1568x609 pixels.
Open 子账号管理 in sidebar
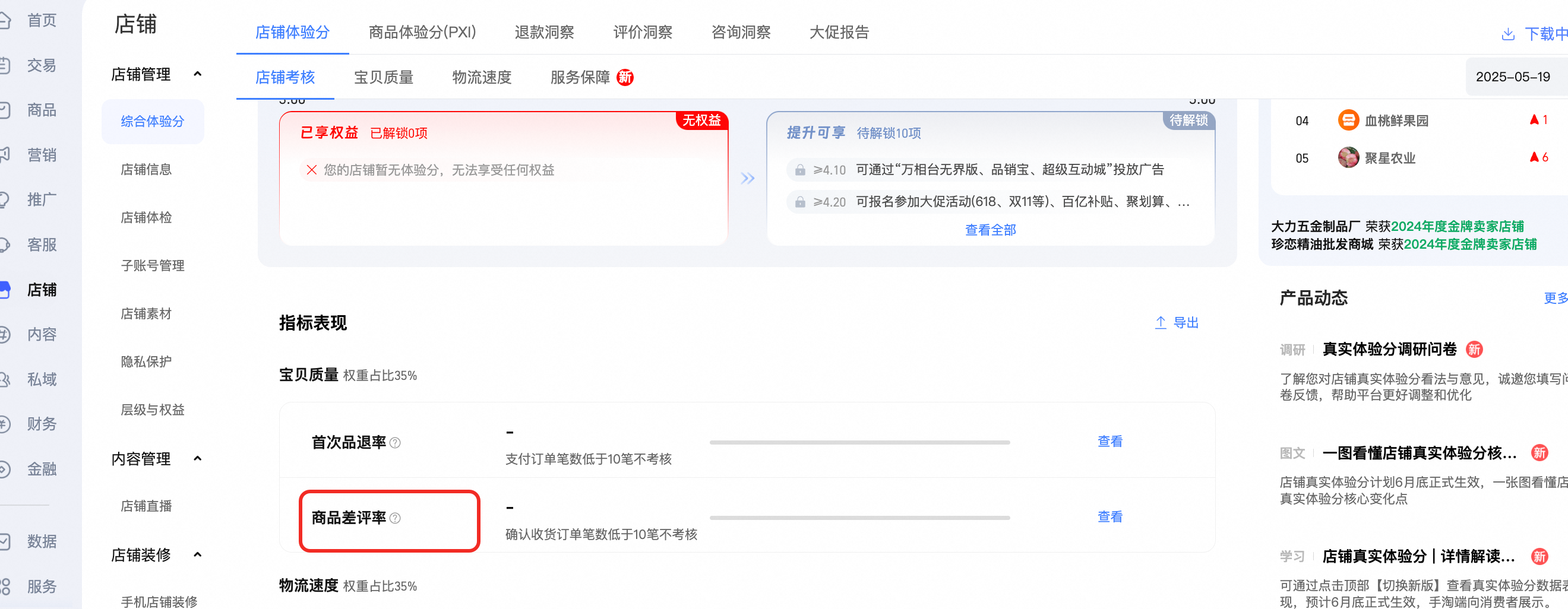pyautogui.click(x=153, y=266)
